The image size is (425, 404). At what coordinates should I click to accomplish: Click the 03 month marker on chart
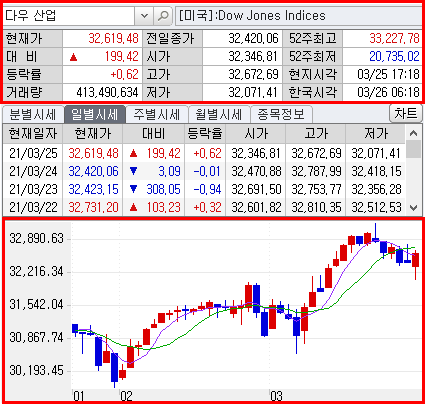[x=276, y=396]
